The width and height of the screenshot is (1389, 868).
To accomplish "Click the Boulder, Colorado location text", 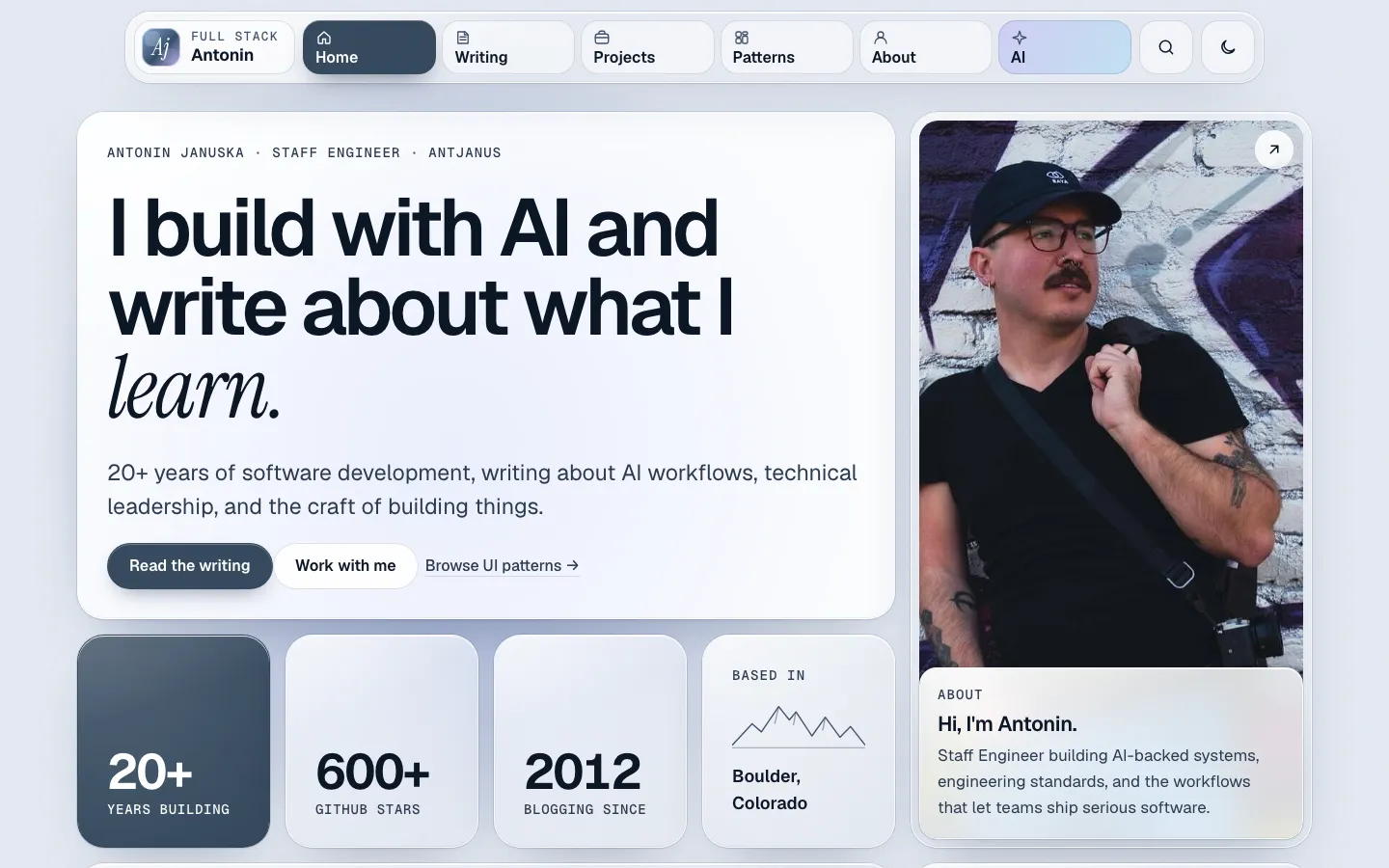I will tap(770, 790).
